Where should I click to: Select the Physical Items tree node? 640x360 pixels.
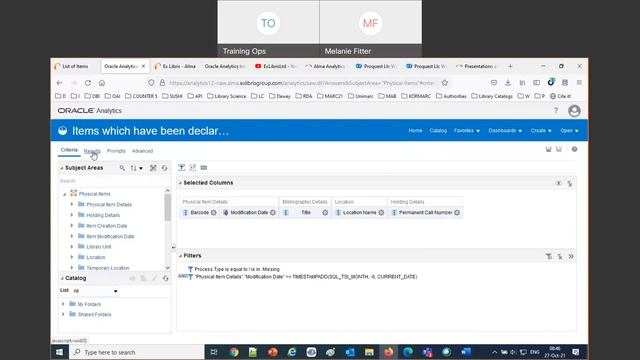(x=94, y=194)
